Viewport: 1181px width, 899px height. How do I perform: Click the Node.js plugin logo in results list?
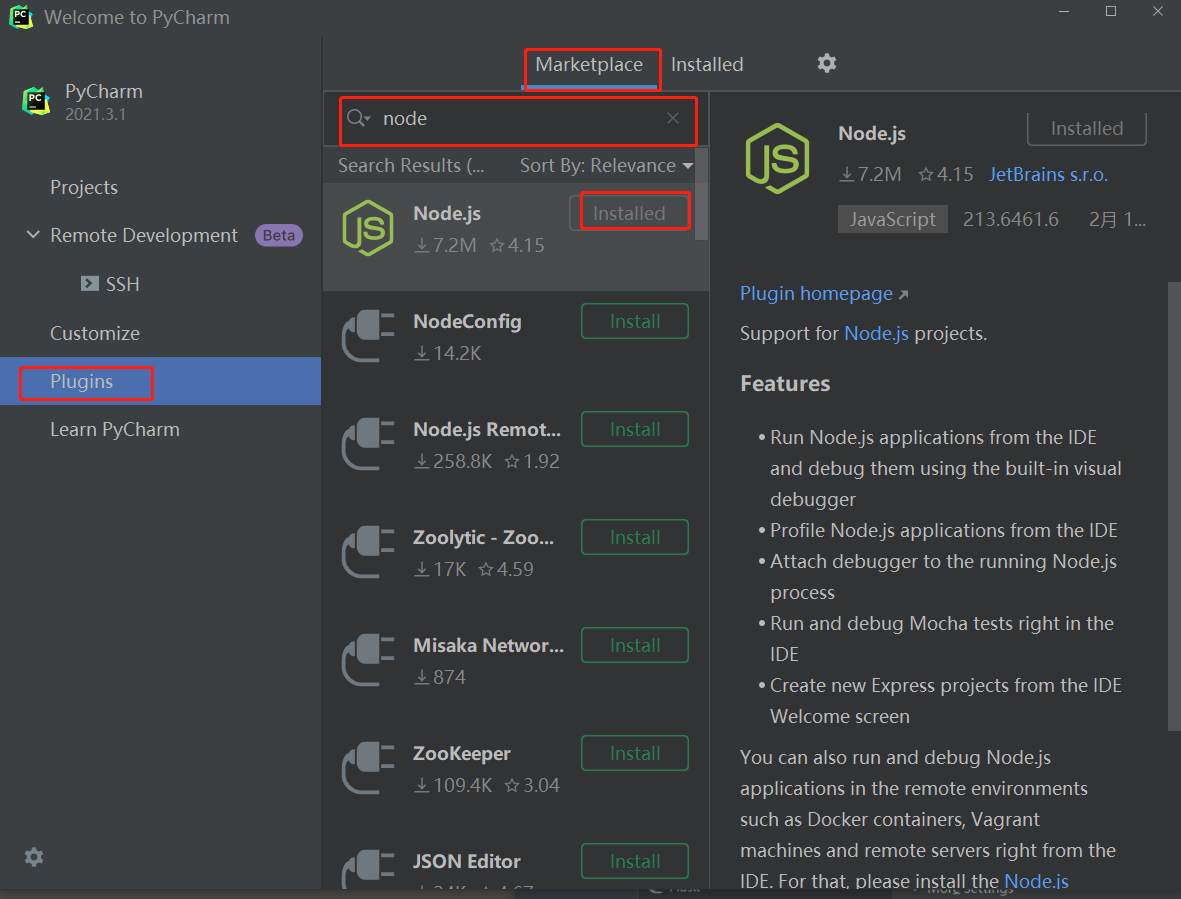(x=368, y=228)
